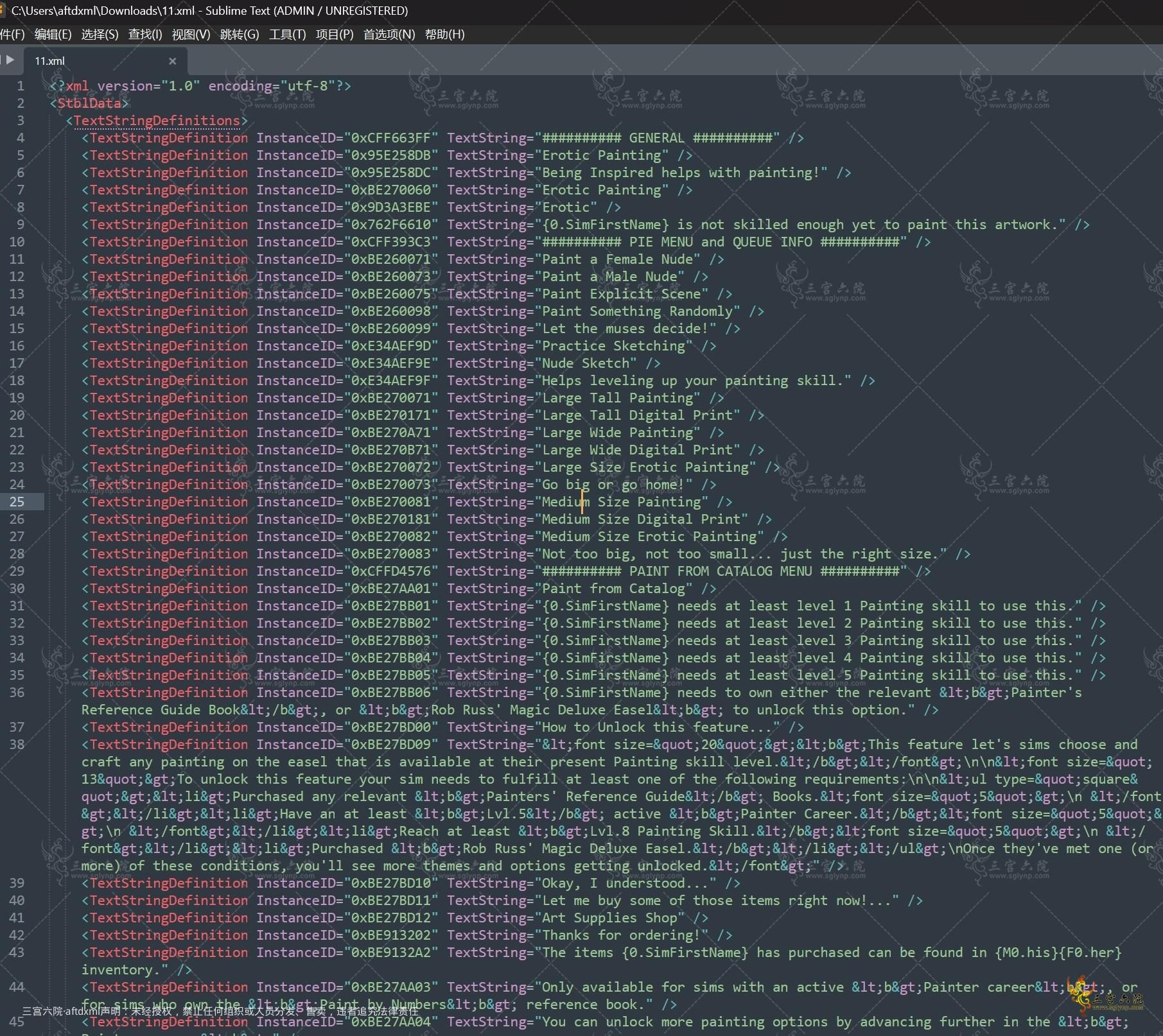Open the 帮助(H) menu
Image resolution: width=1163 pixels, height=1036 pixels.
click(444, 35)
